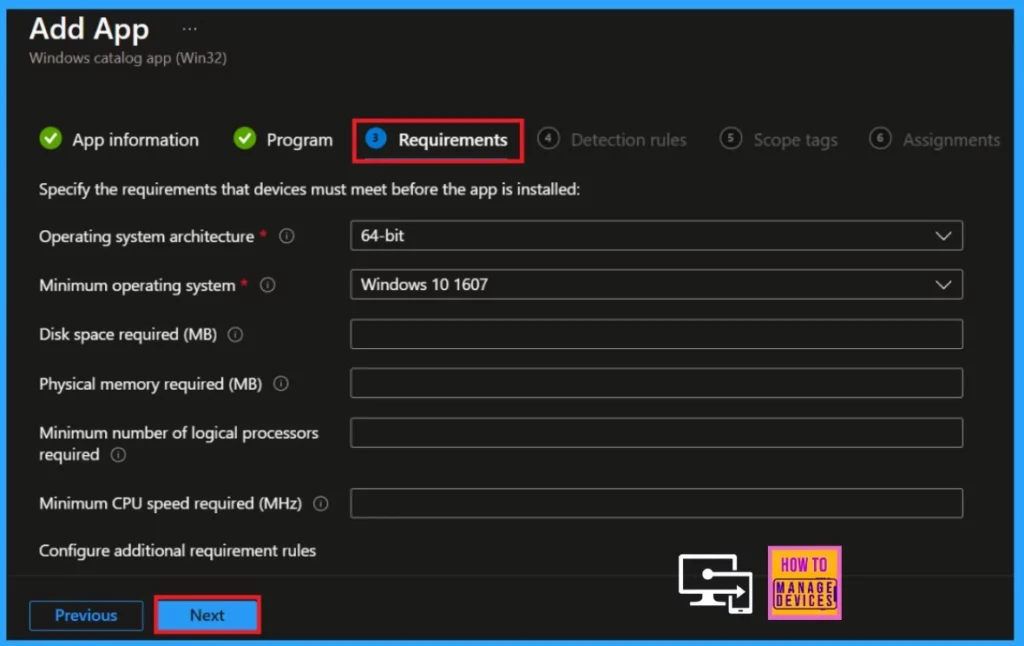Viewport: 1024px width, 646px height.
Task: Click step 3 circle icon for Requirements
Action: tap(376, 138)
